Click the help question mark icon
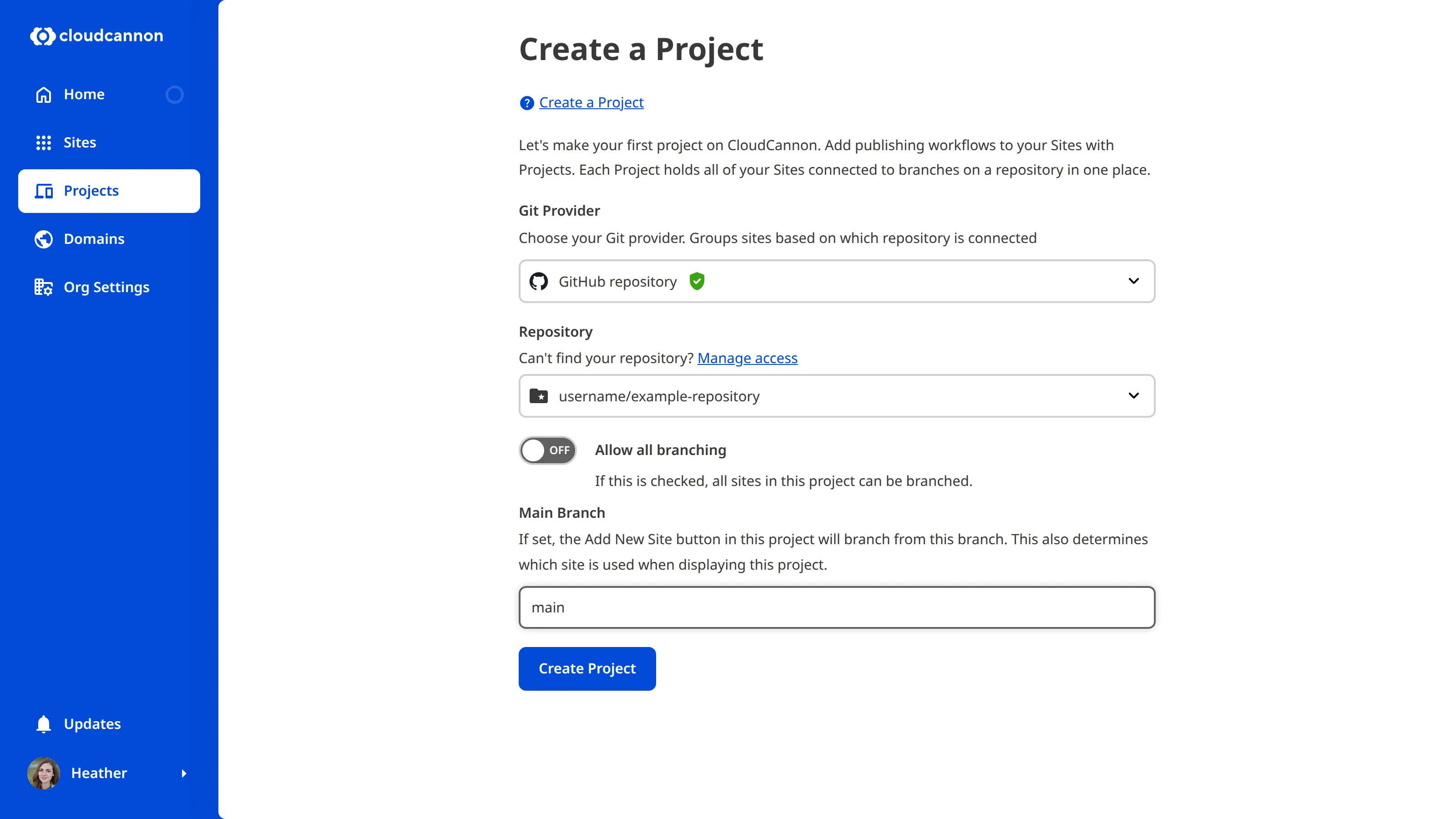The width and height of the screenshot is (1456, 819). 526,103
